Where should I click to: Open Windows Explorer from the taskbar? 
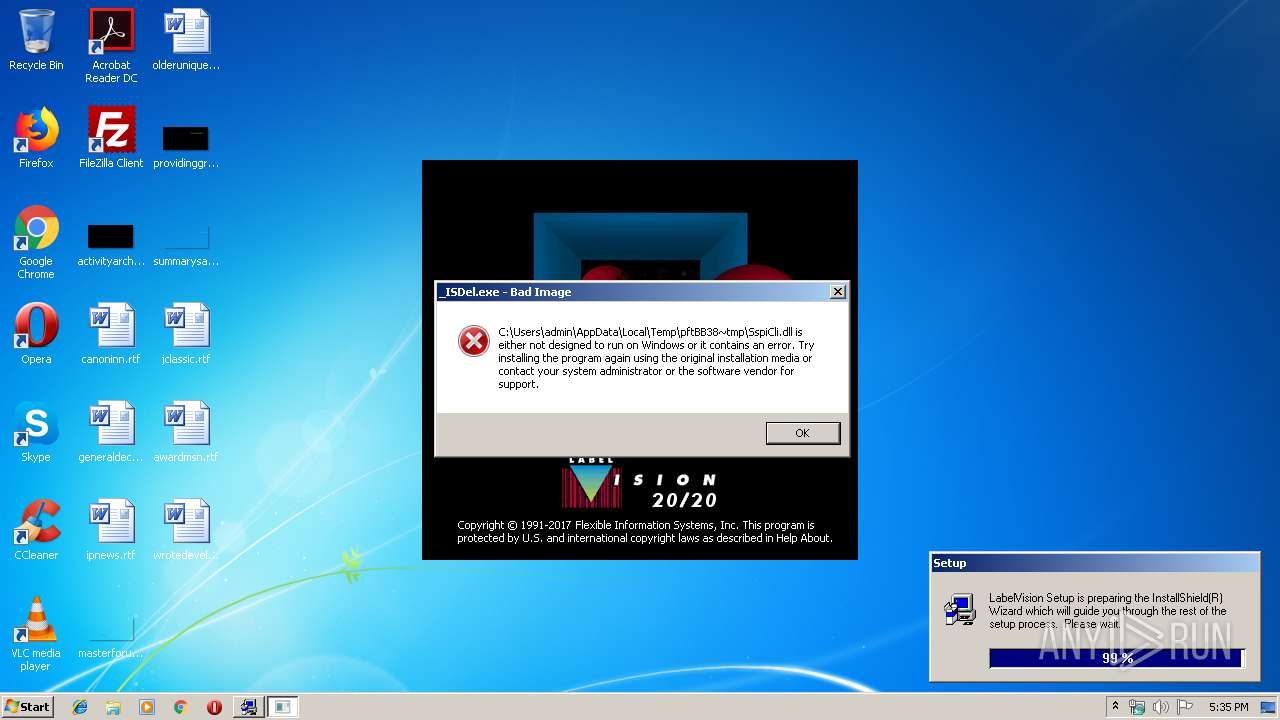coord(113,707)
